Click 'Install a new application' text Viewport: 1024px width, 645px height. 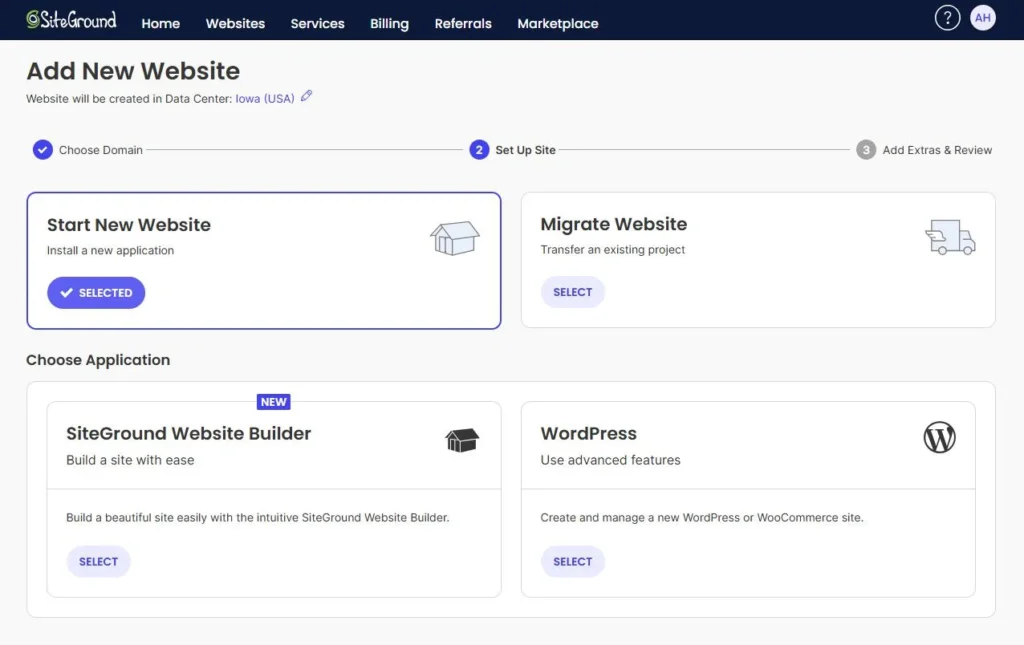[x=110, y=250]
